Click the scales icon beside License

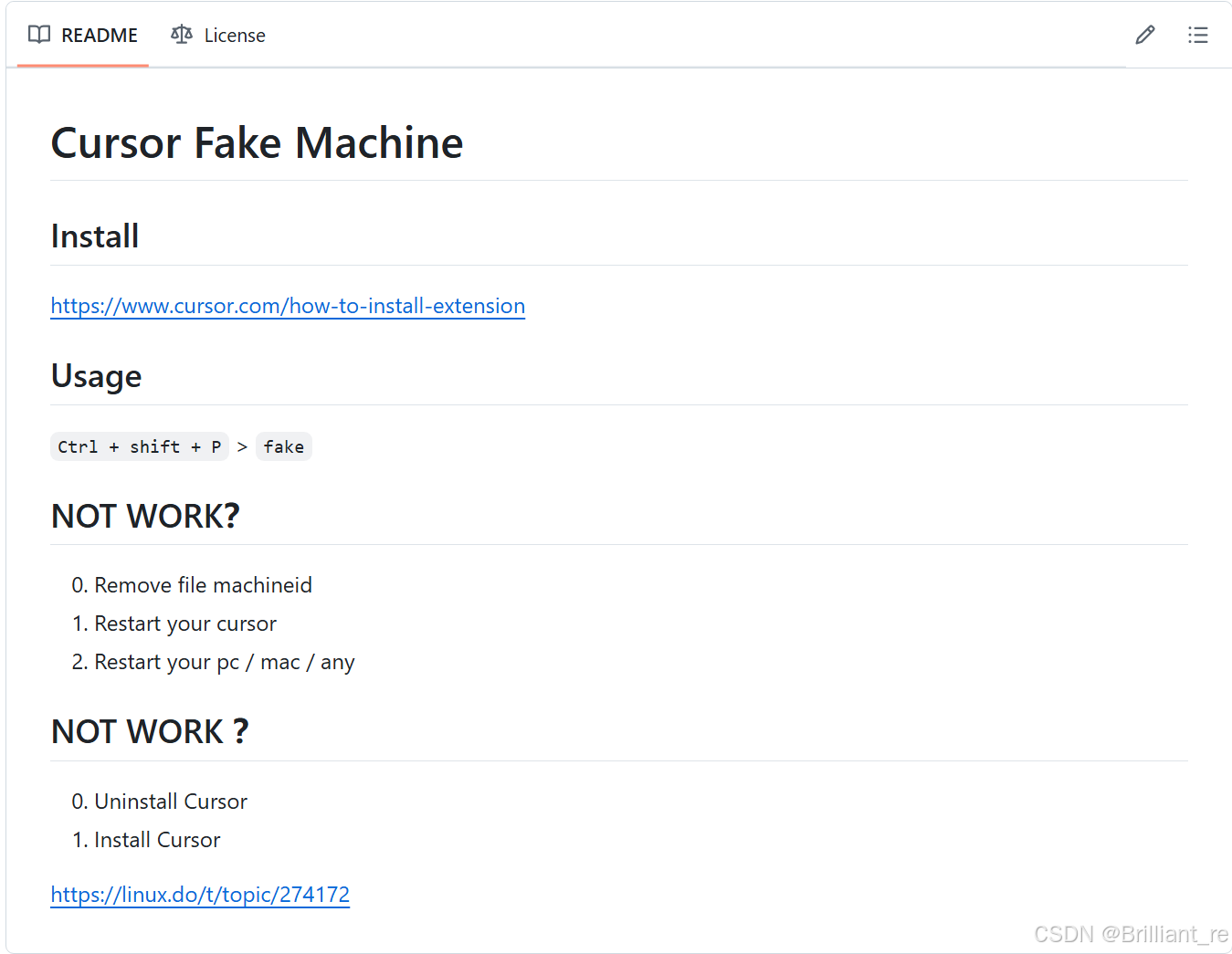tap(182, 35)
